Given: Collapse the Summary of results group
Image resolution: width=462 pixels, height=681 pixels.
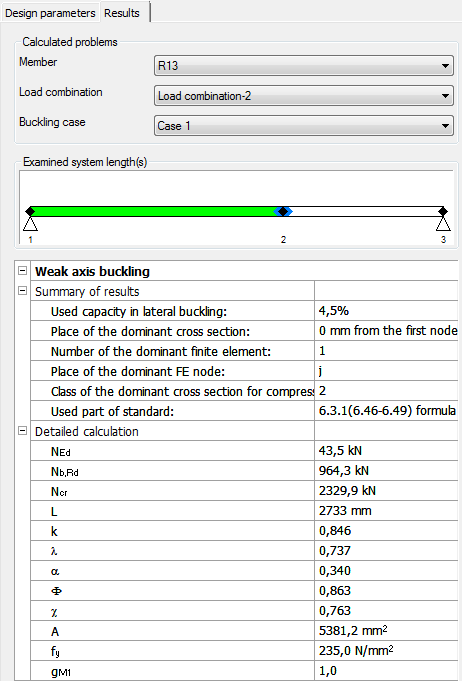Looking at the screenshot, I should (22, 291).
